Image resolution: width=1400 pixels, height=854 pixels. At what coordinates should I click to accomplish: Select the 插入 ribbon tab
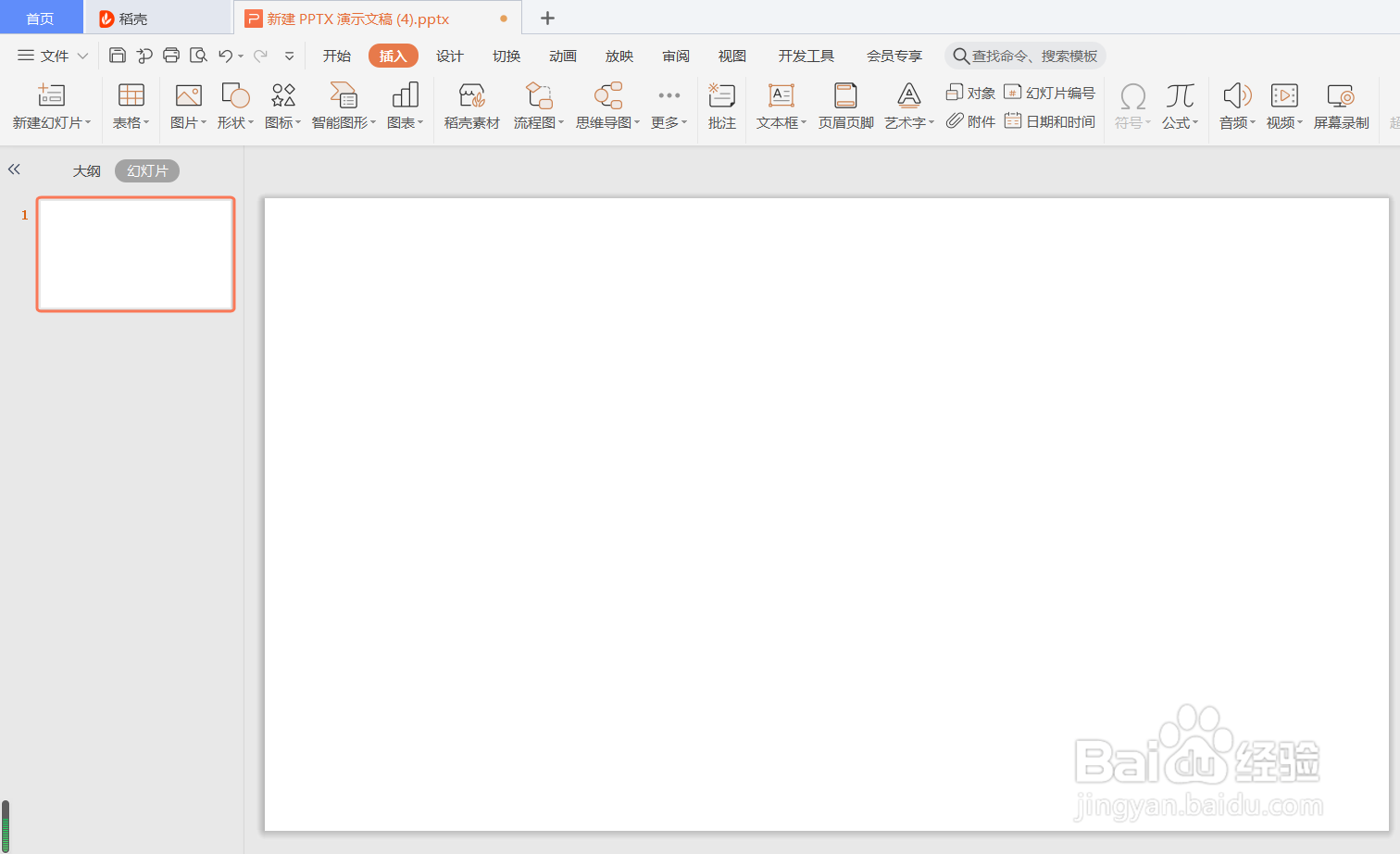[x=394, y=56]
